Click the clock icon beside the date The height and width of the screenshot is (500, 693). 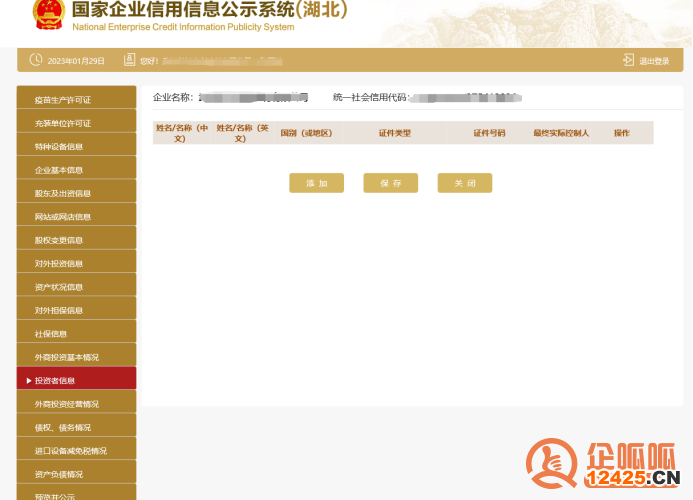pyautogui.click(x=36, y=60)
